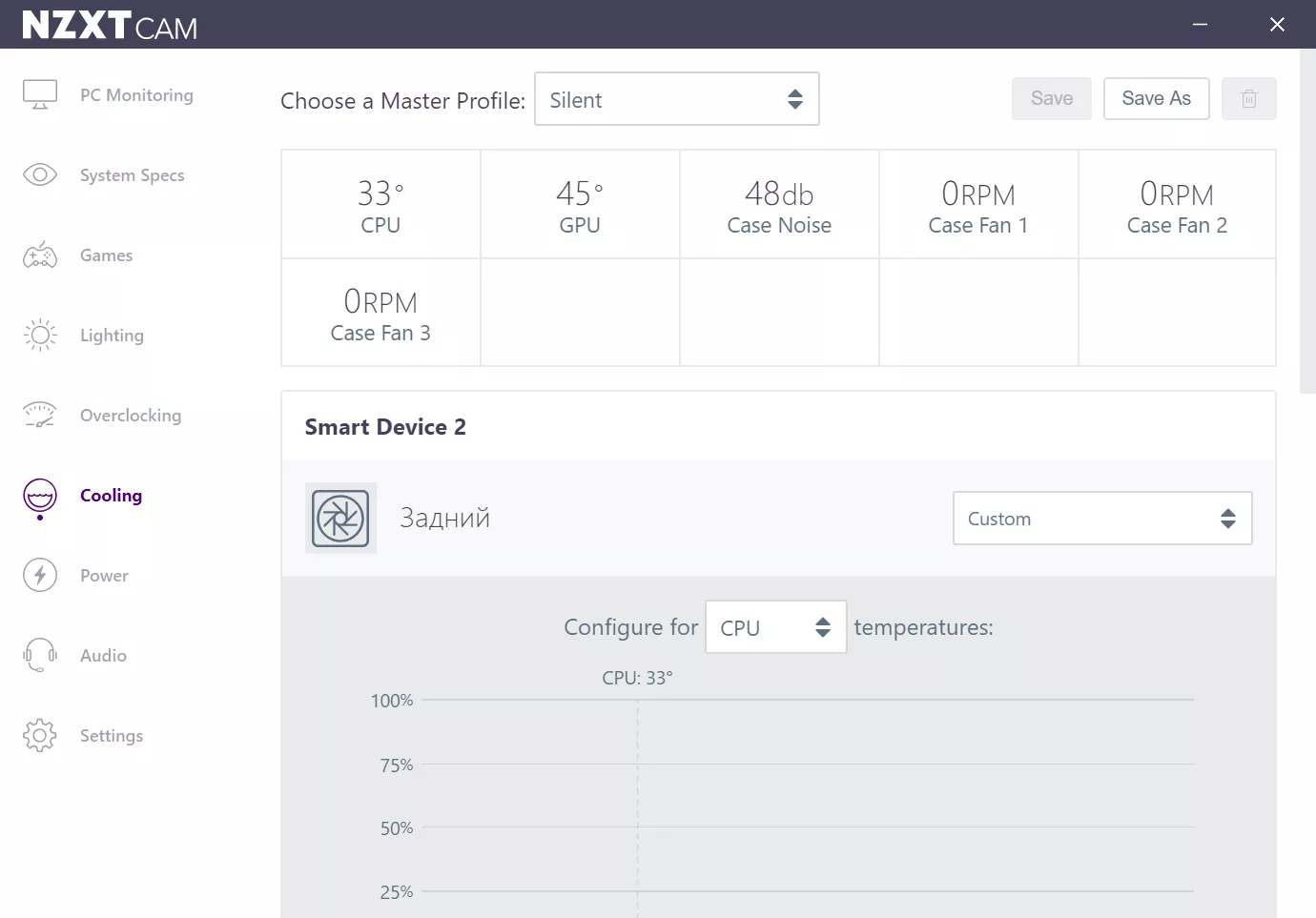The width and height of the screenshot is (1316, 918).
Task: Open the Power section
Action: [104, 576]
